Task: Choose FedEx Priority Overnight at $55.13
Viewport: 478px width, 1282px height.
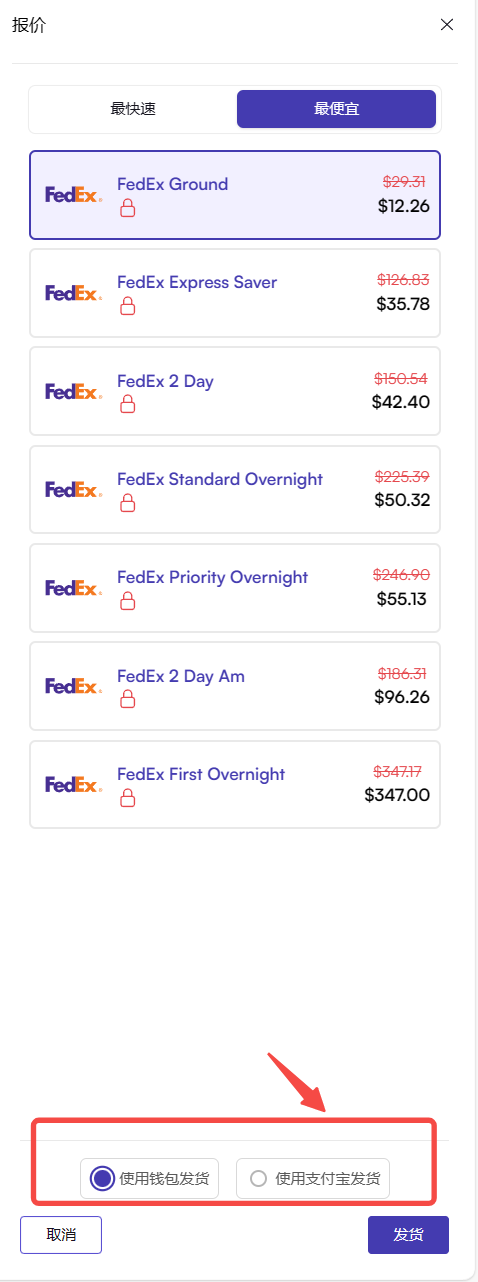Action: pyautogui.click(x=235, y=588)
